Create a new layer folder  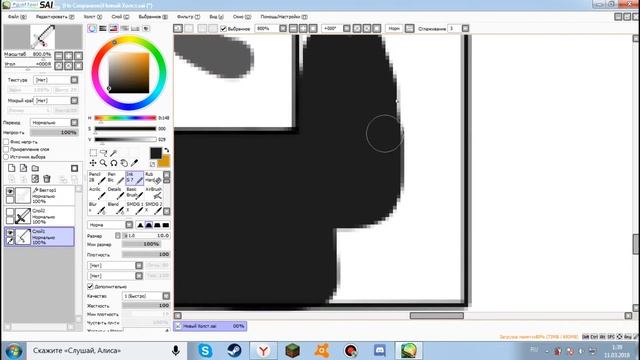click(x=36, y=168)
